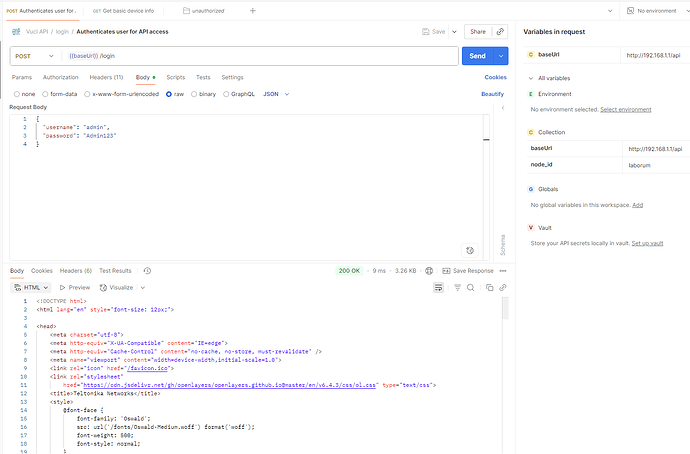Click the Visualize icon
Image resolution: width=690 pixels, height=454 pixels.
103,288
